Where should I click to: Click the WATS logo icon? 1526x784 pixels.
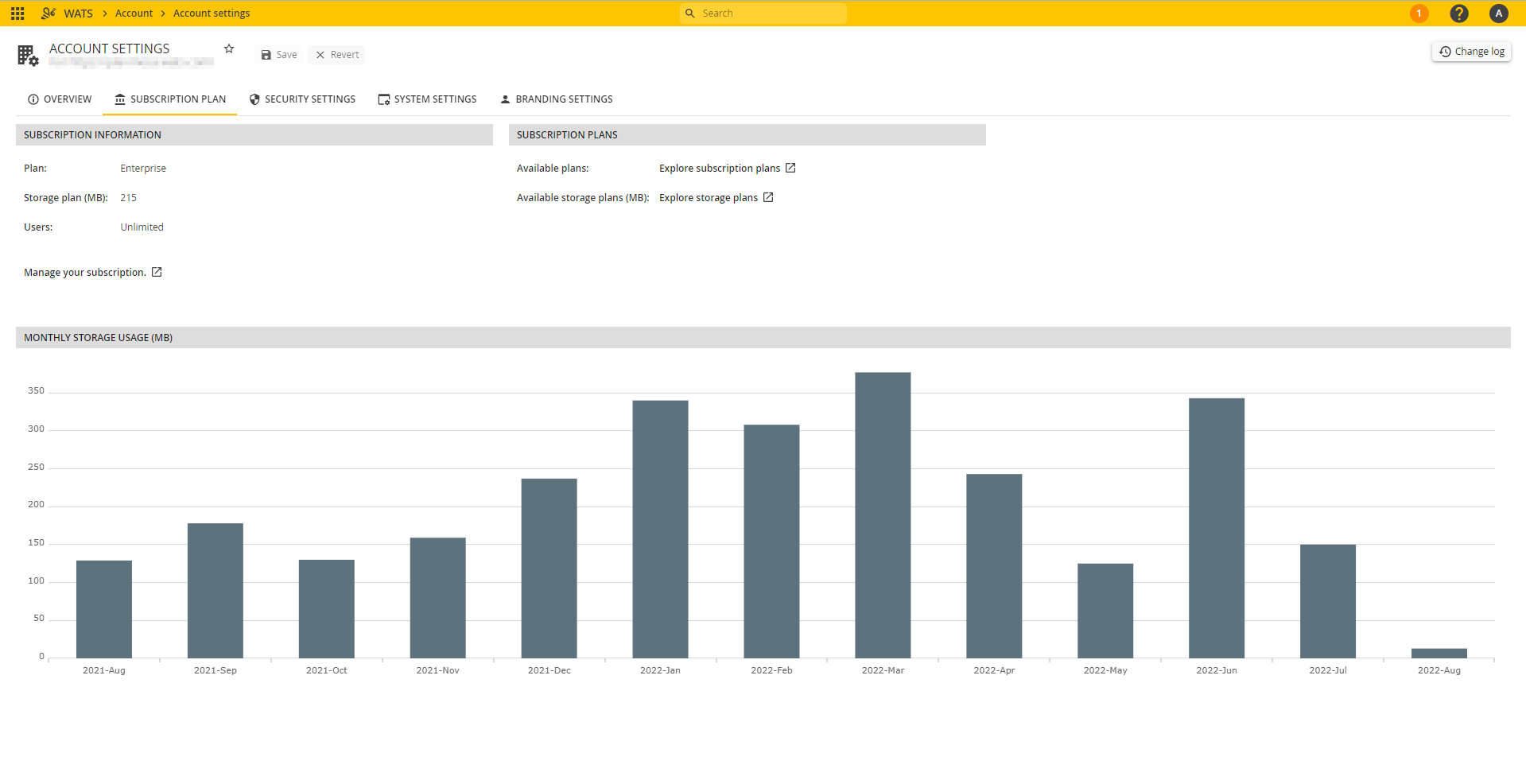(49, 14)
